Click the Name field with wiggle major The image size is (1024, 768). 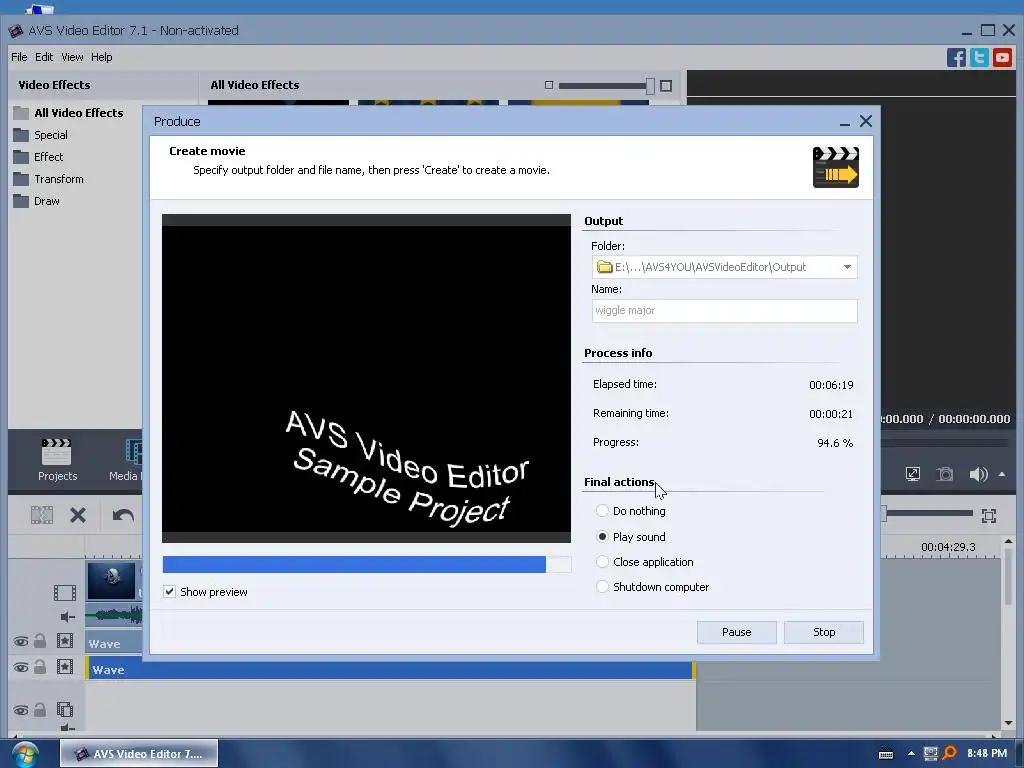(724, 311)
